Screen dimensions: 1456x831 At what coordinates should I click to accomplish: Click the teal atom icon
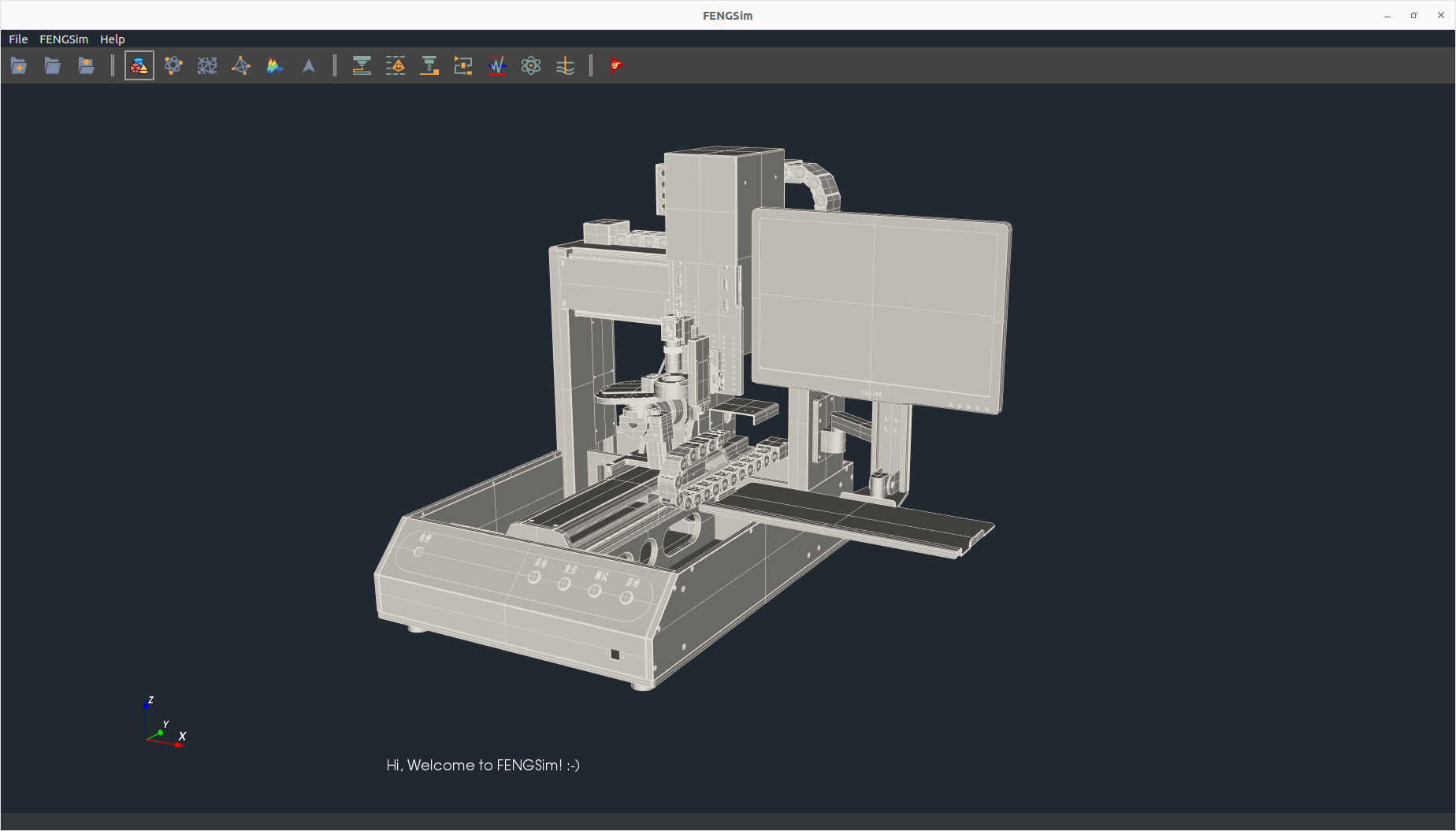tap(531, 66)
